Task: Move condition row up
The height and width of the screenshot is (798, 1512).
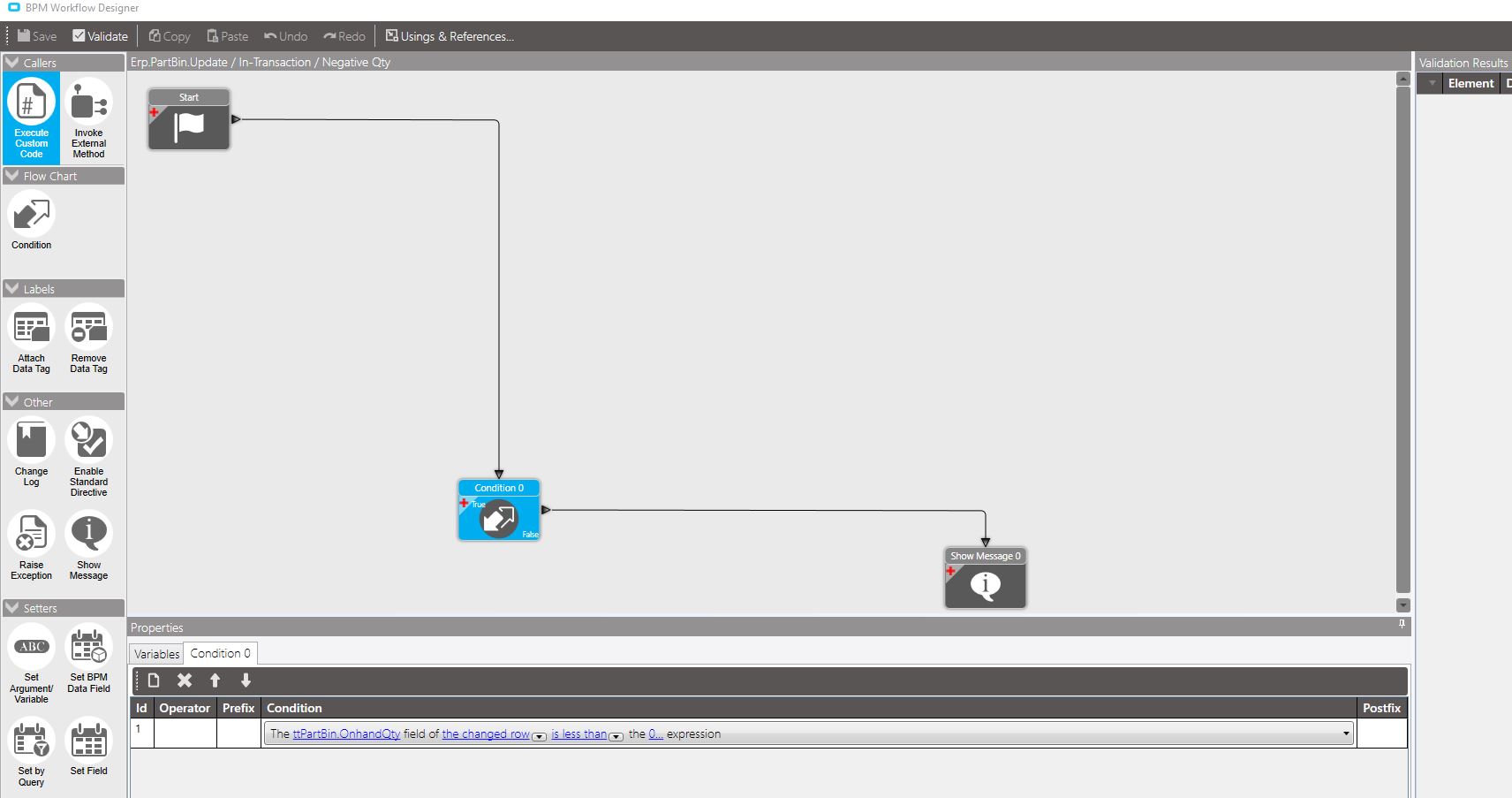Action: tap(215, 680)
